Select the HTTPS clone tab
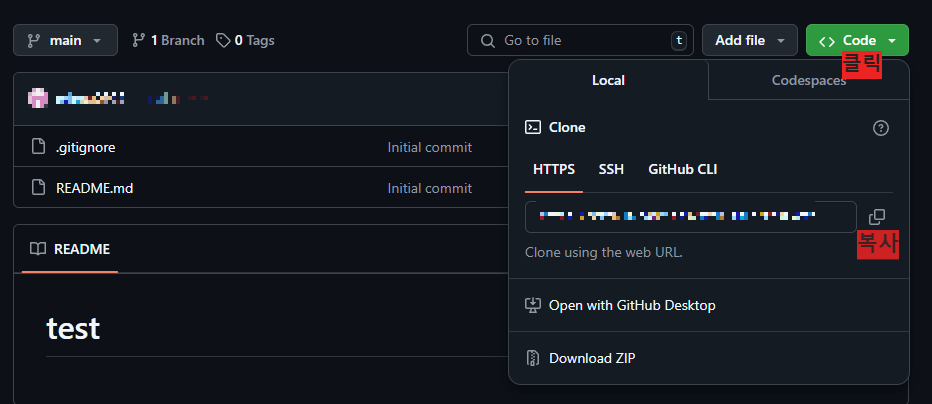Viewport: 932px width, 404px height. [554, 169]
